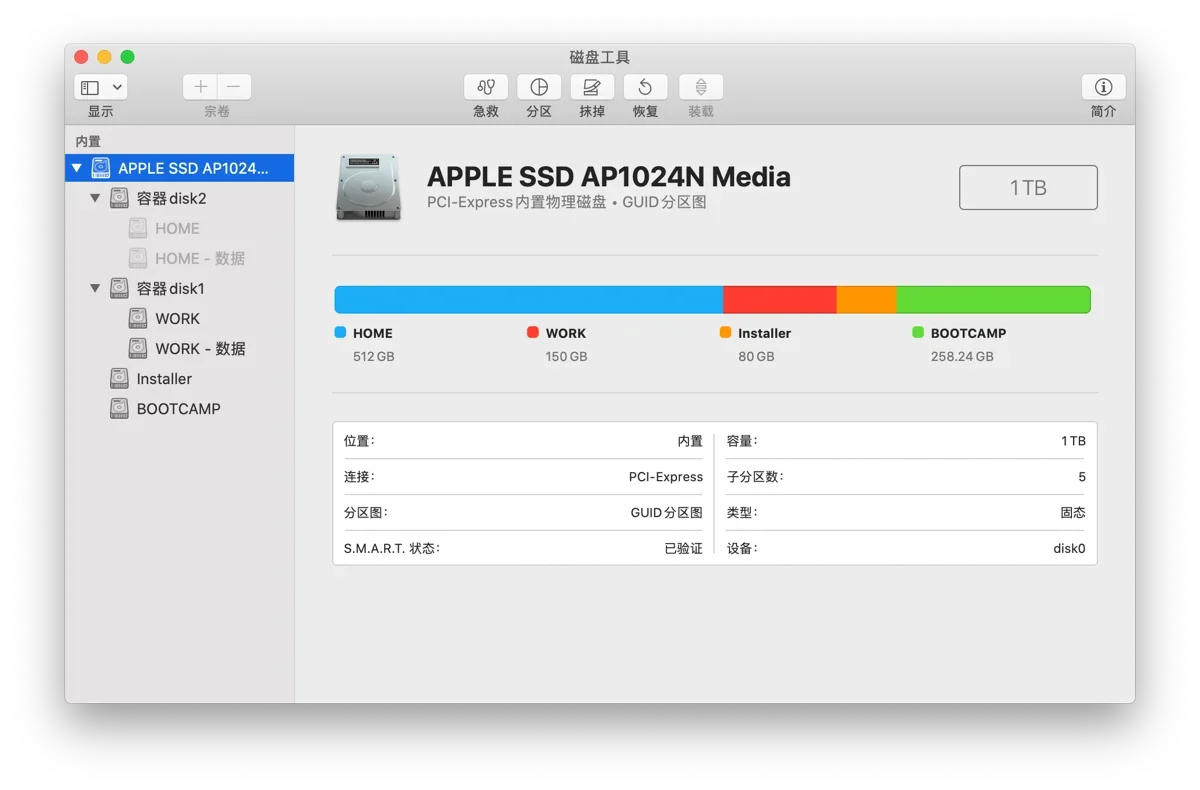
Task: Click the Installer volume icon in sidebar
Action: [x=119, y=378]
